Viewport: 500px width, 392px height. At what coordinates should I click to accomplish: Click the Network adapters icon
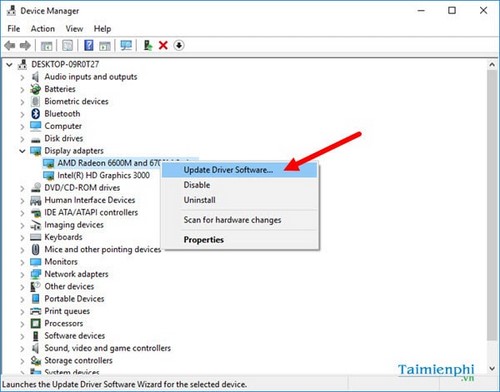[35, 274]
